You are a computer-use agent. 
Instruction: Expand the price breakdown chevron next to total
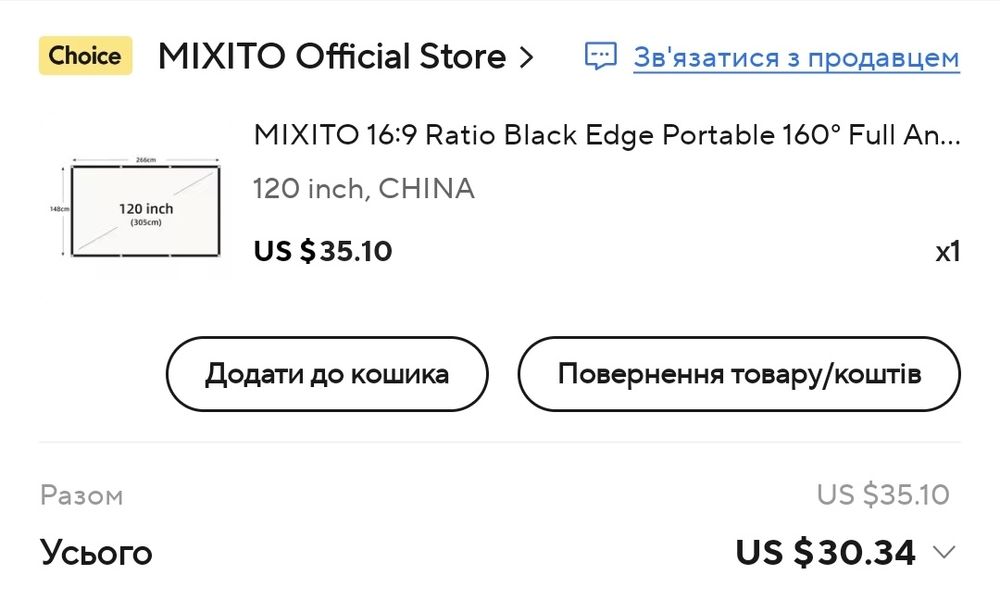point(943,552)
